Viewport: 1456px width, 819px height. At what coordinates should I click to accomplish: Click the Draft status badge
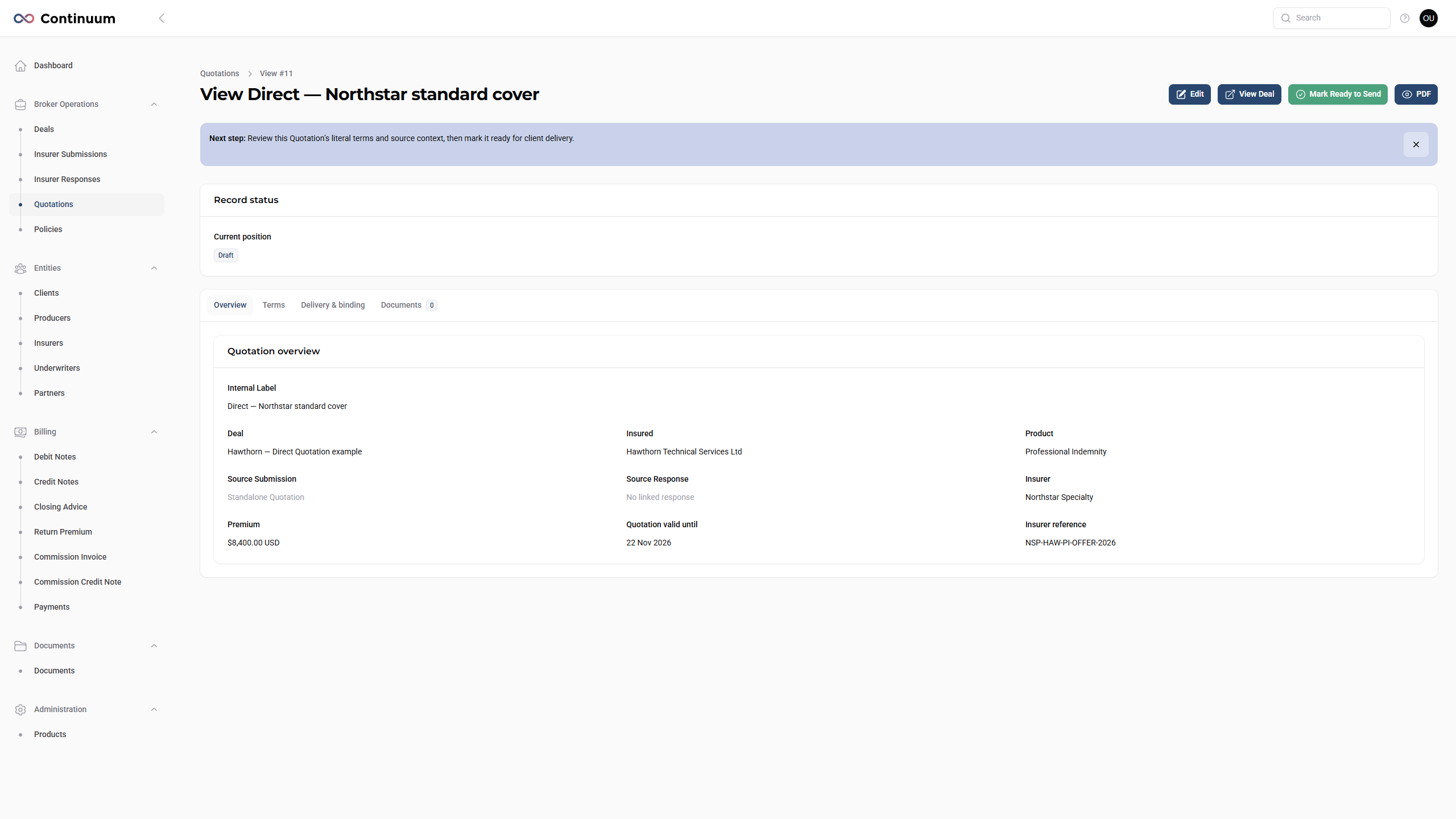226,255
